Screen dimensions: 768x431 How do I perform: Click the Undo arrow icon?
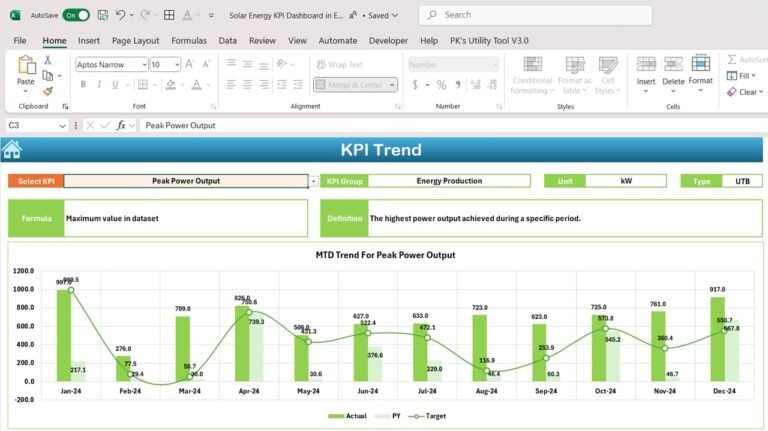coord(120,15)
